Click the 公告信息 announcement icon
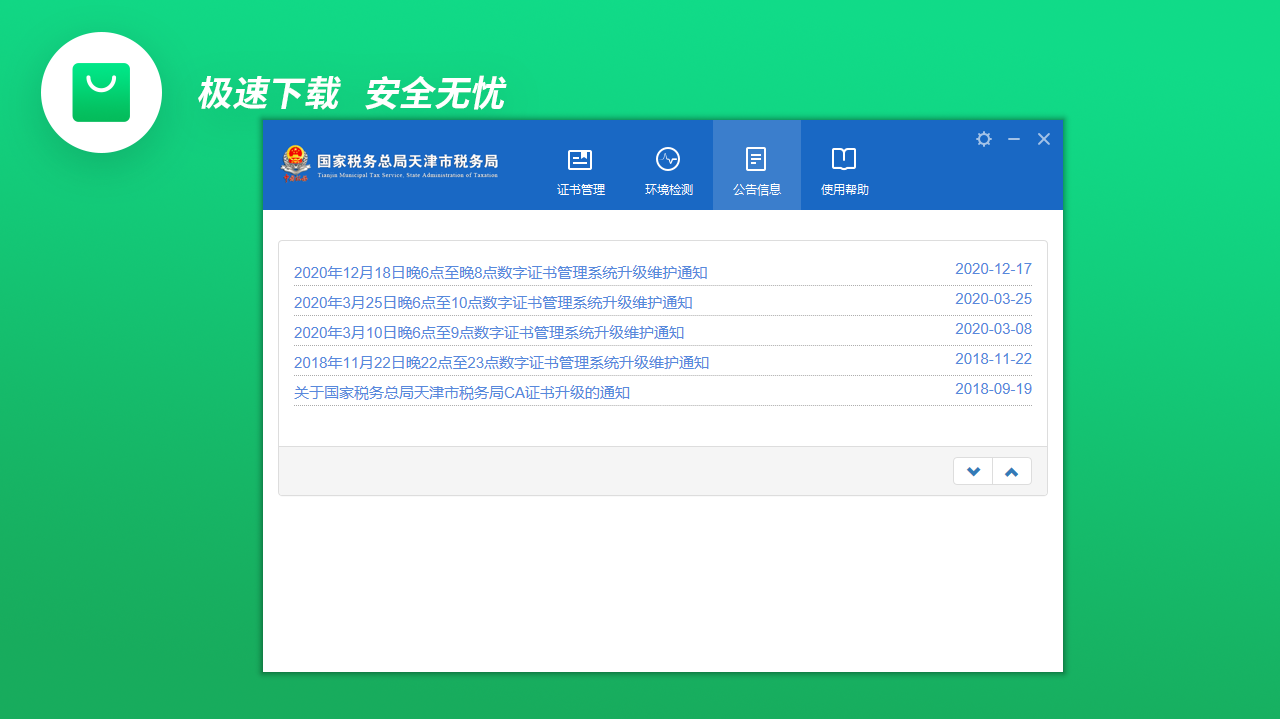Viewport: 1280px width, 720px height. pyautogui.click(x=756, y=158)
